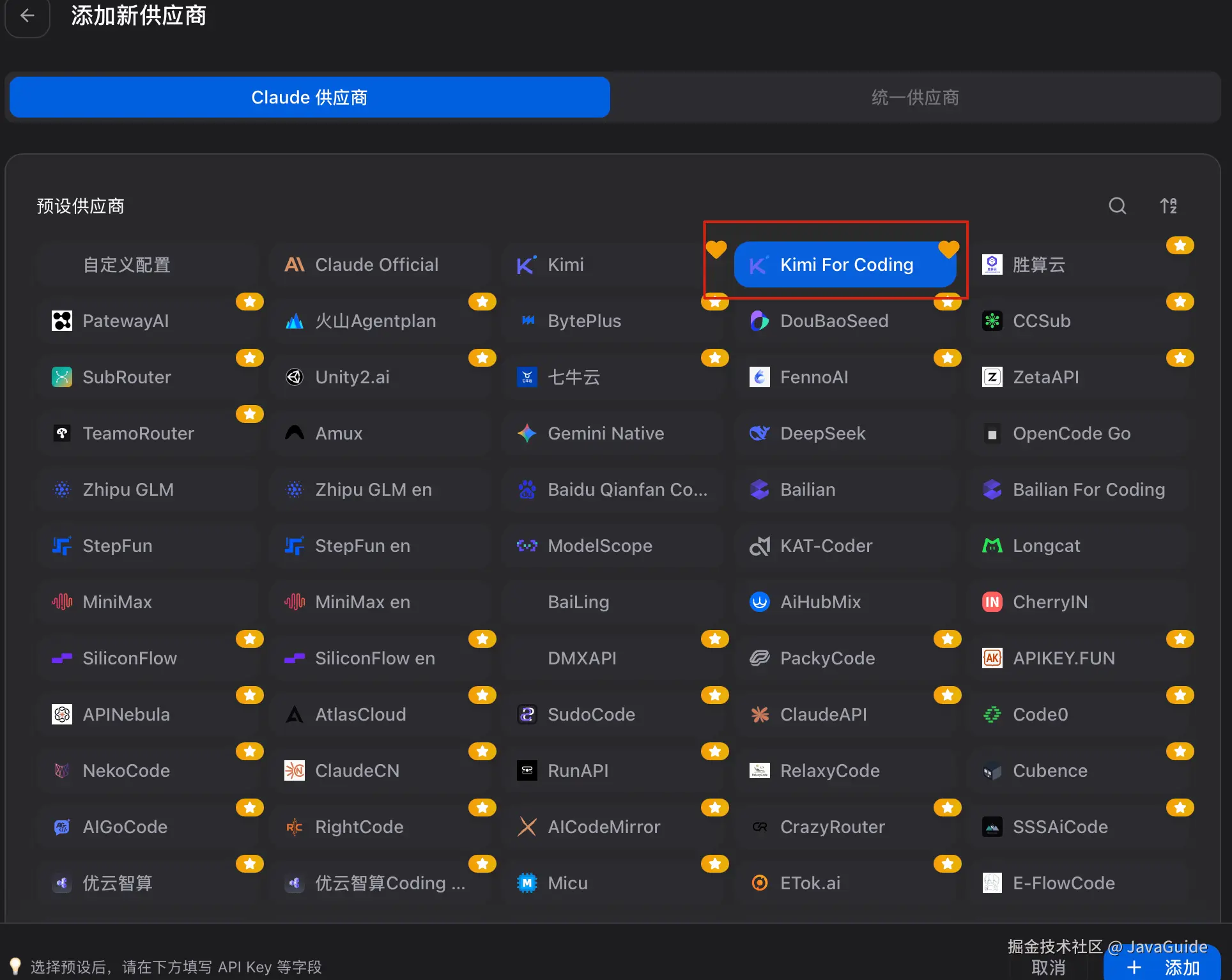Image resolution: width=1232 pixels, height=980 pixels.
Task: Click the 火山Agentplan icon
Action: coord(294,321)
